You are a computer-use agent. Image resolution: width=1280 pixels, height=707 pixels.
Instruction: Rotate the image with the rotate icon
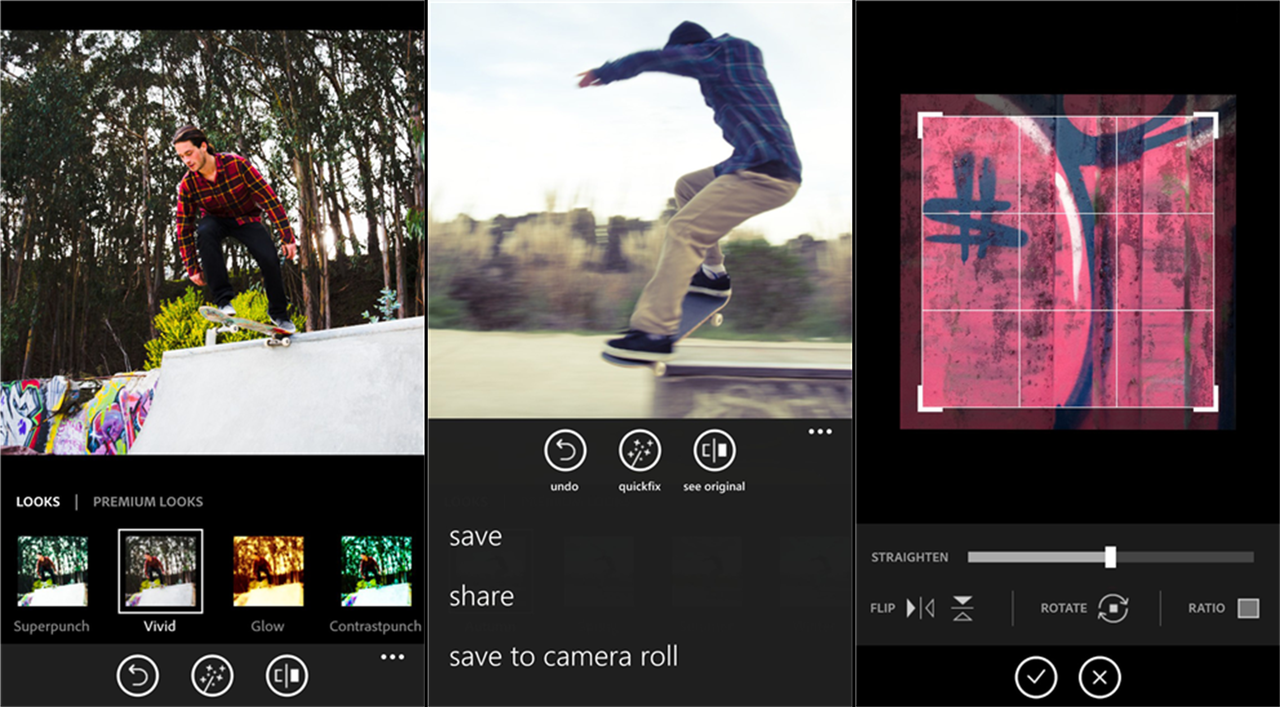(1113, 608)
